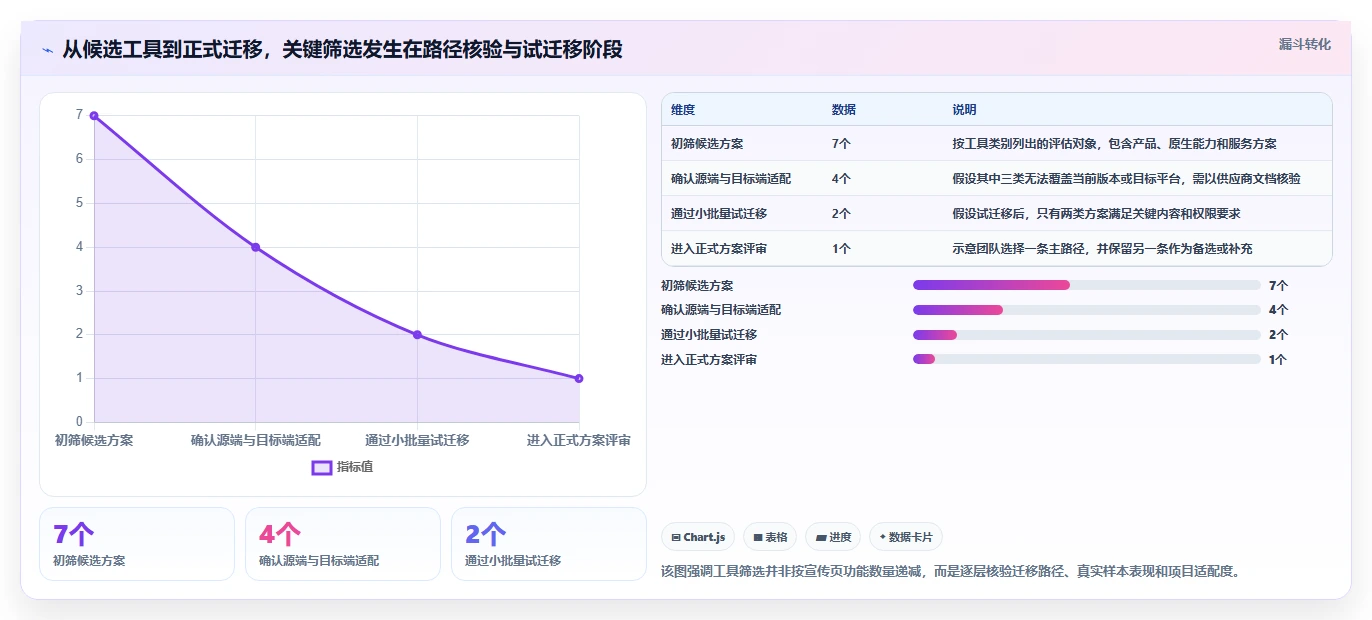Click the chart data point at value 2
Viewport: 1372px width, 620px height.
click(417, 335)
